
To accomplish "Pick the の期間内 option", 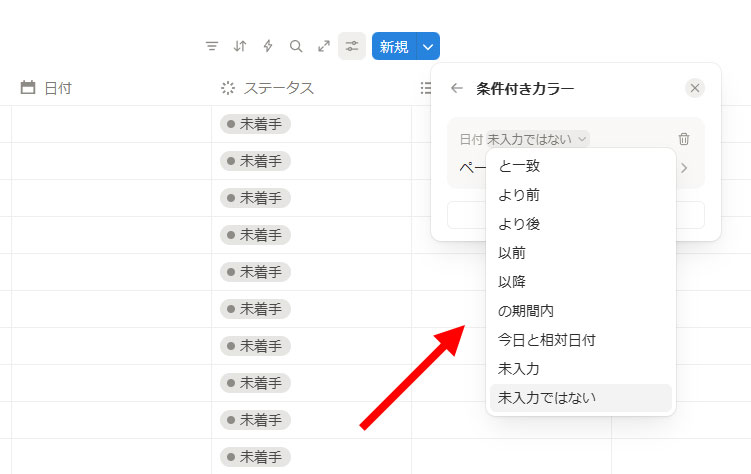I will click(x=526, y=311).
